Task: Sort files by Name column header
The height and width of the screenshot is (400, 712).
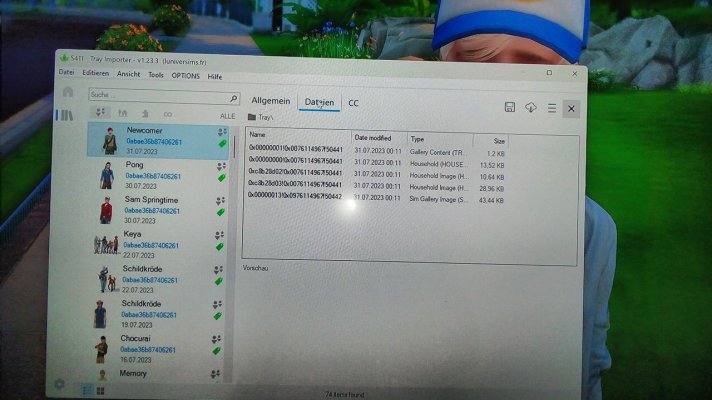Action: (x=257, y=135)
